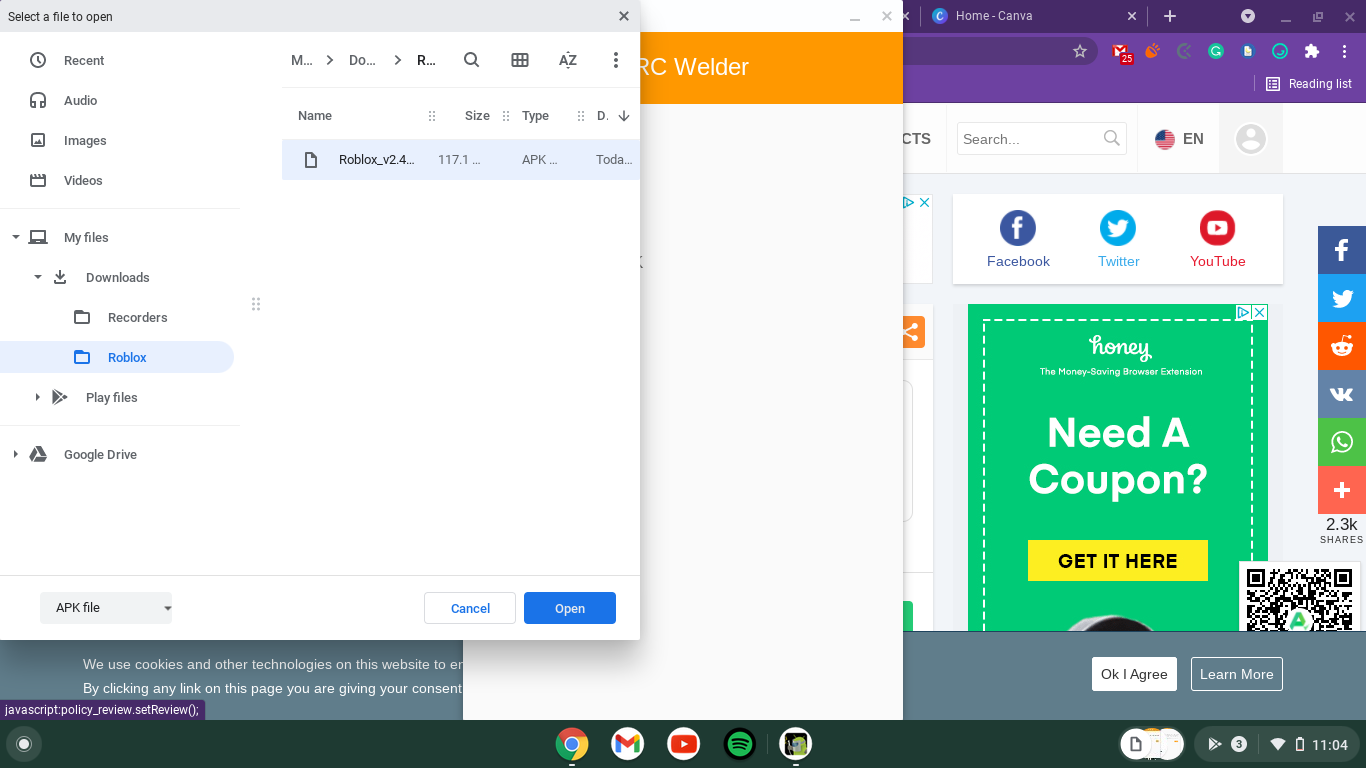Open the ChromeOS launcher

[x=24, y=744]
